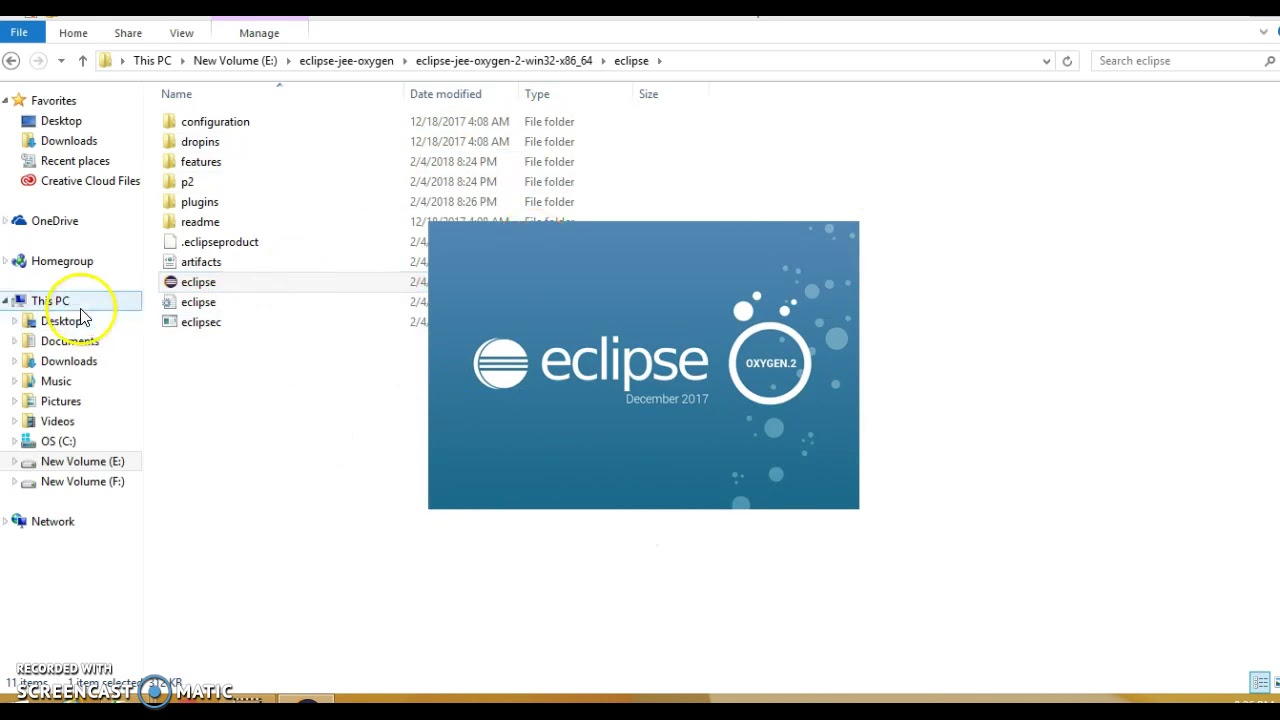This screenshot has height=720, width=1280.
Task: Expand the OneDrive tree node
Action: click(x=5, y=221)
